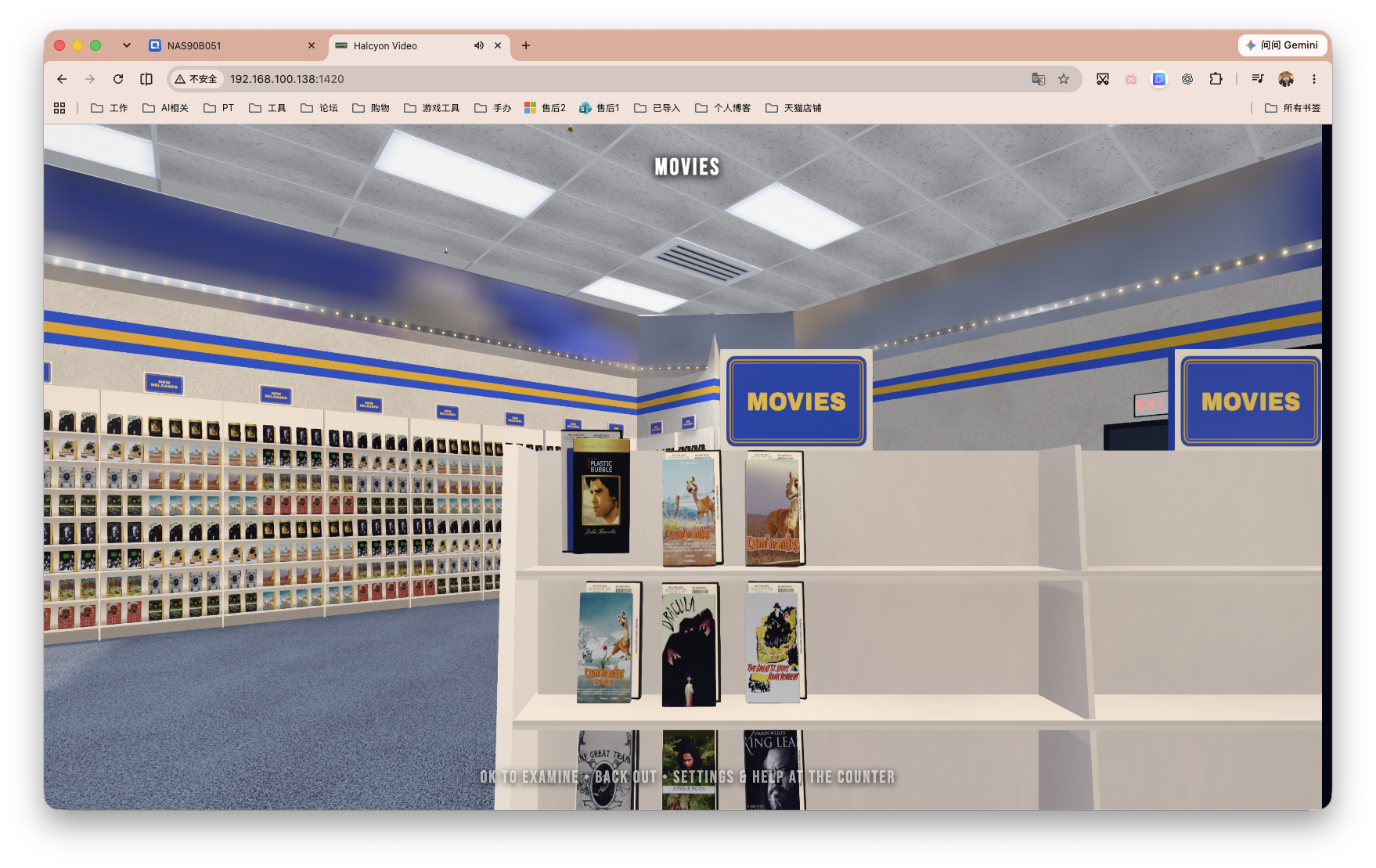Open the 工具 bookmarks folder
1376x868 pixels.
268,108
